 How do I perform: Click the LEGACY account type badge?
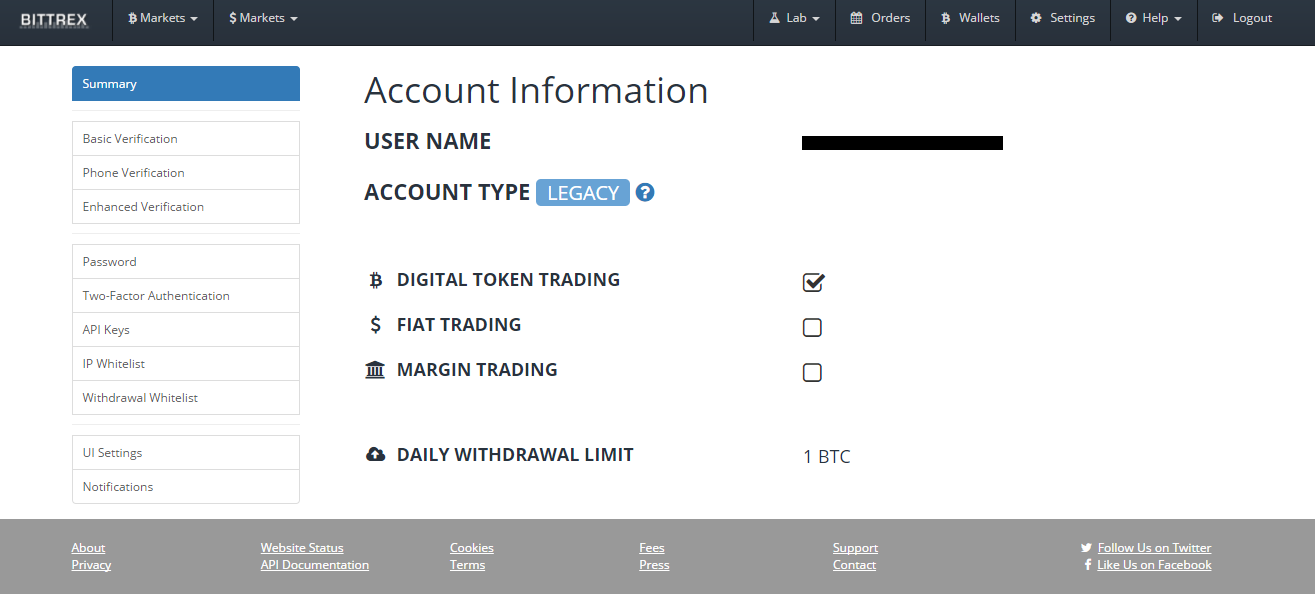[x=583, y=193]
